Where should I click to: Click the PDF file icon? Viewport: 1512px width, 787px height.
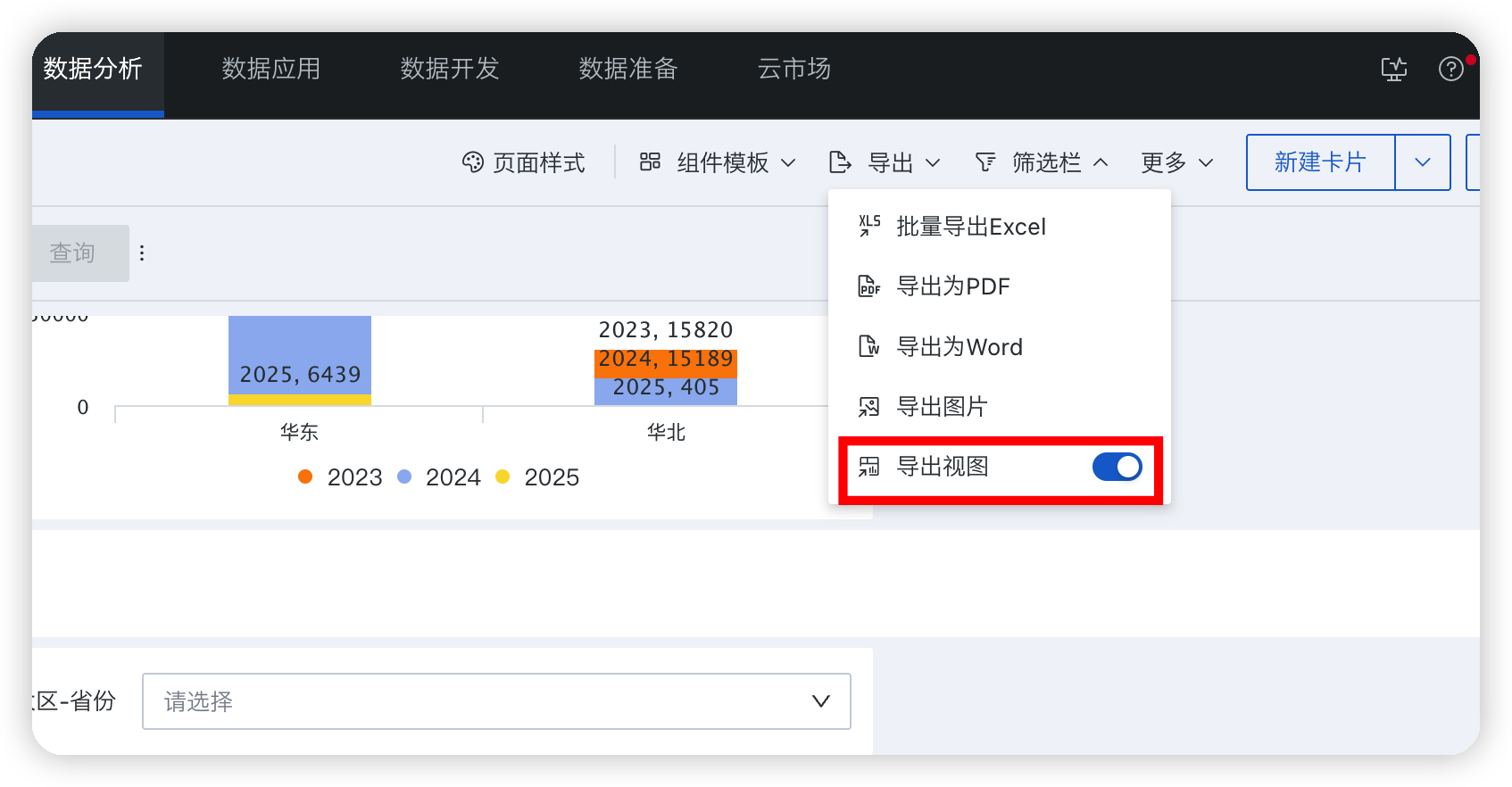(x=869, y=286)
